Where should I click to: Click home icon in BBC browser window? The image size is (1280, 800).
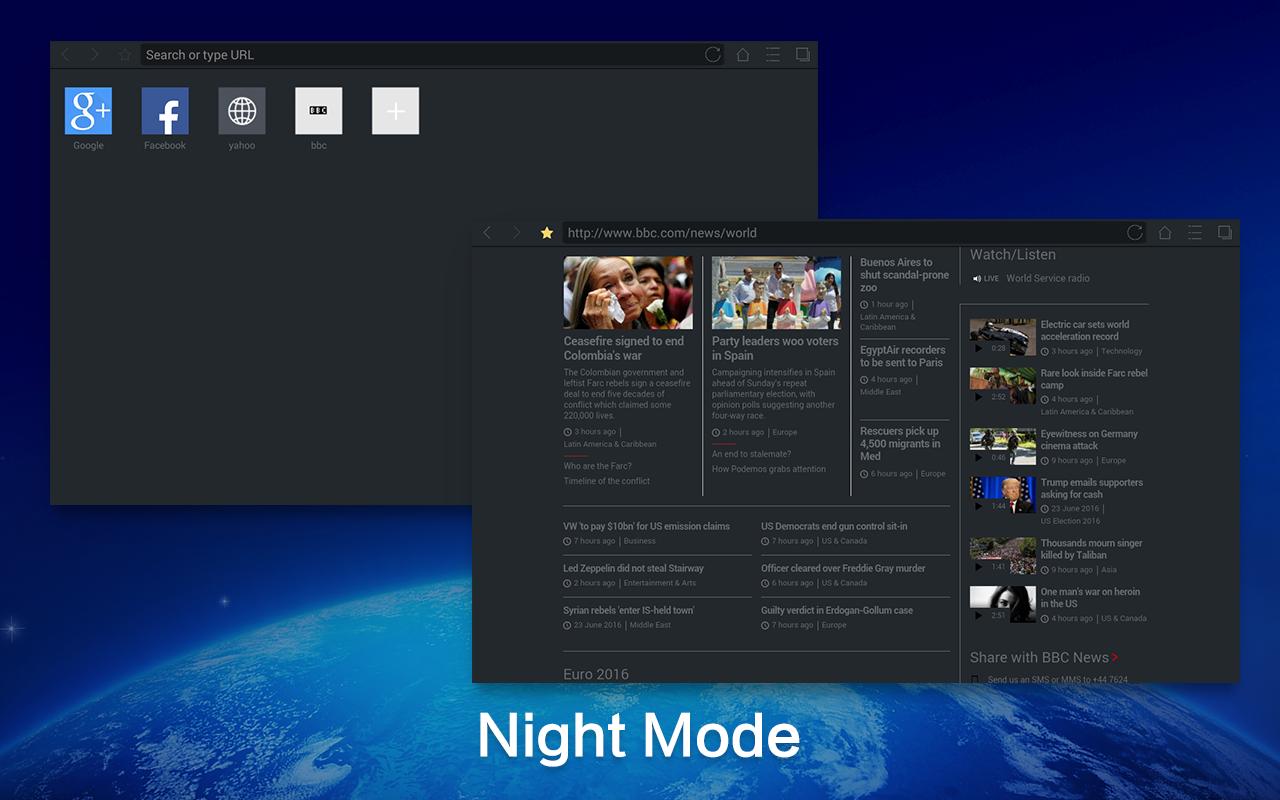point(1165,233)
